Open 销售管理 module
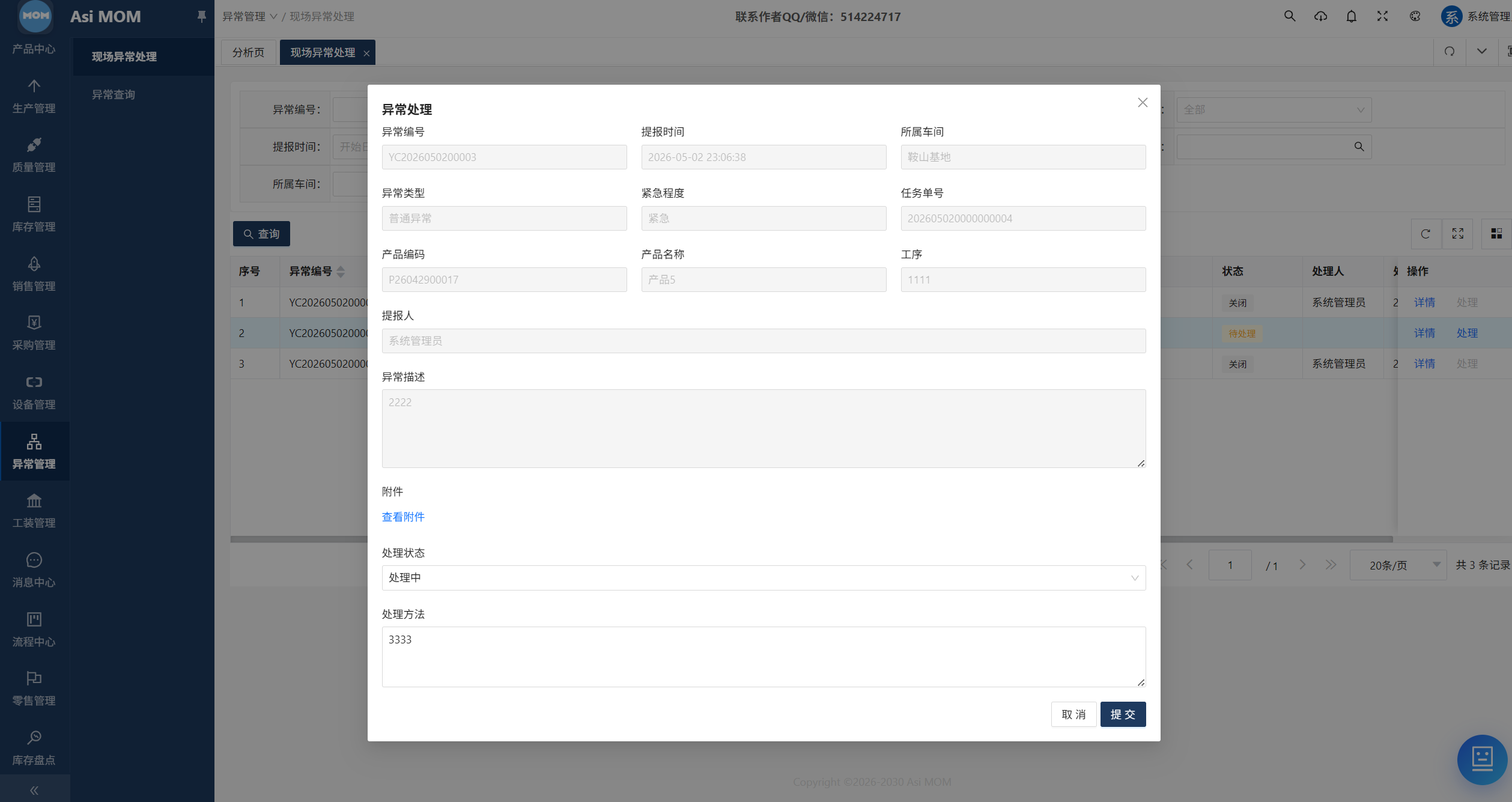 point(34,274)
